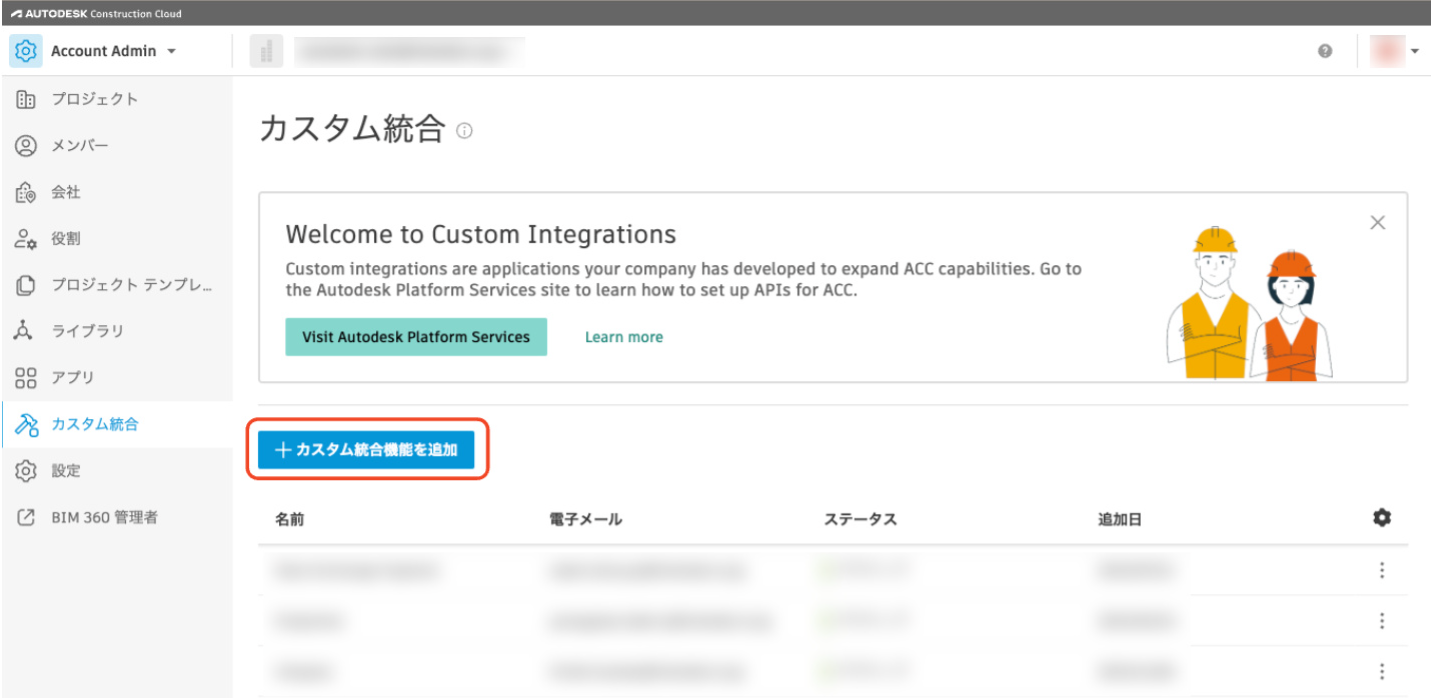The height and width of the screenshot is (698, 1431).
Task: Click the カスタム統合 tools icon
Action: tap(26, 424)
